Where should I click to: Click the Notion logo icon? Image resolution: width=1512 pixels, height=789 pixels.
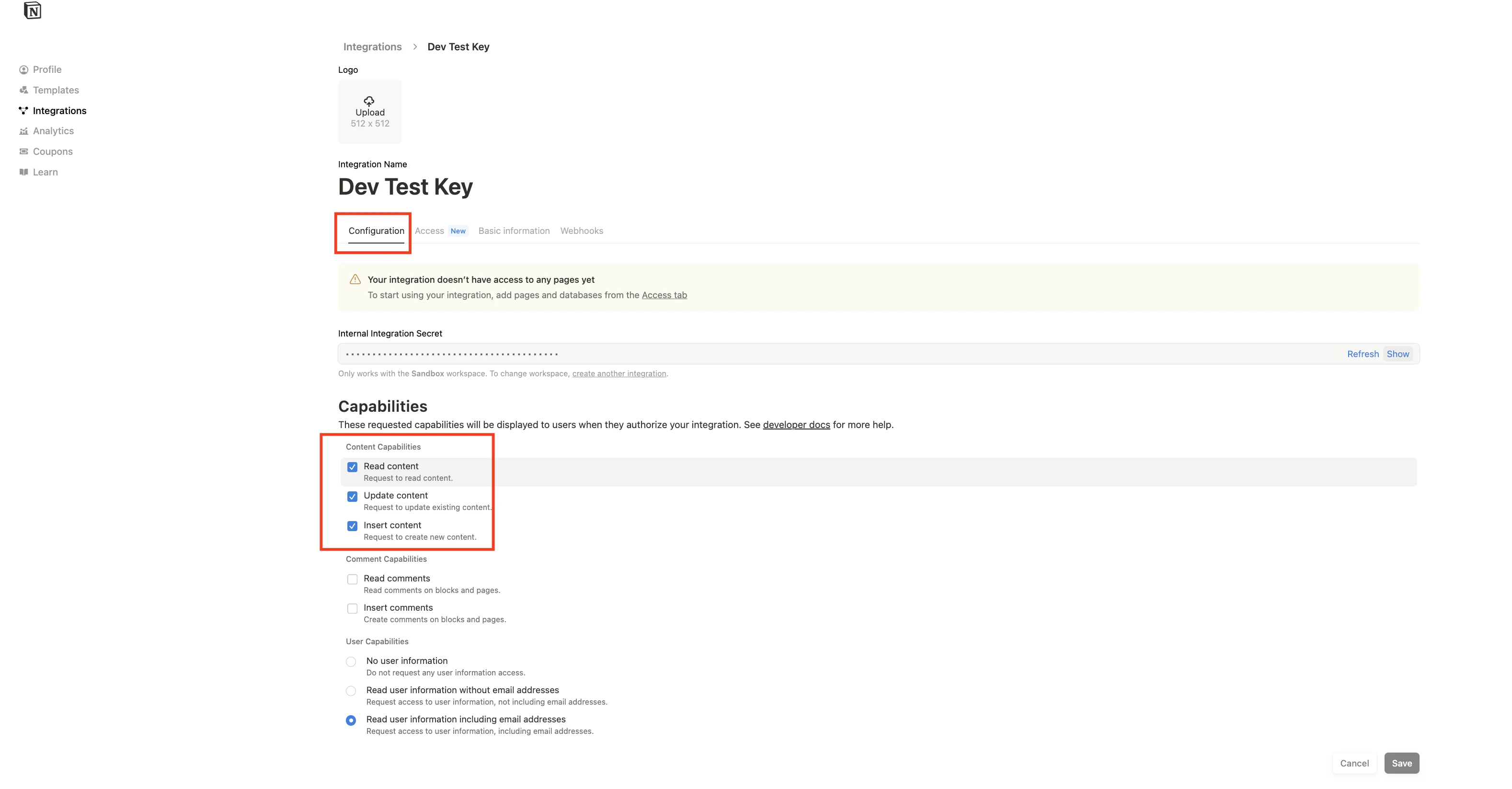coord(33,10)
